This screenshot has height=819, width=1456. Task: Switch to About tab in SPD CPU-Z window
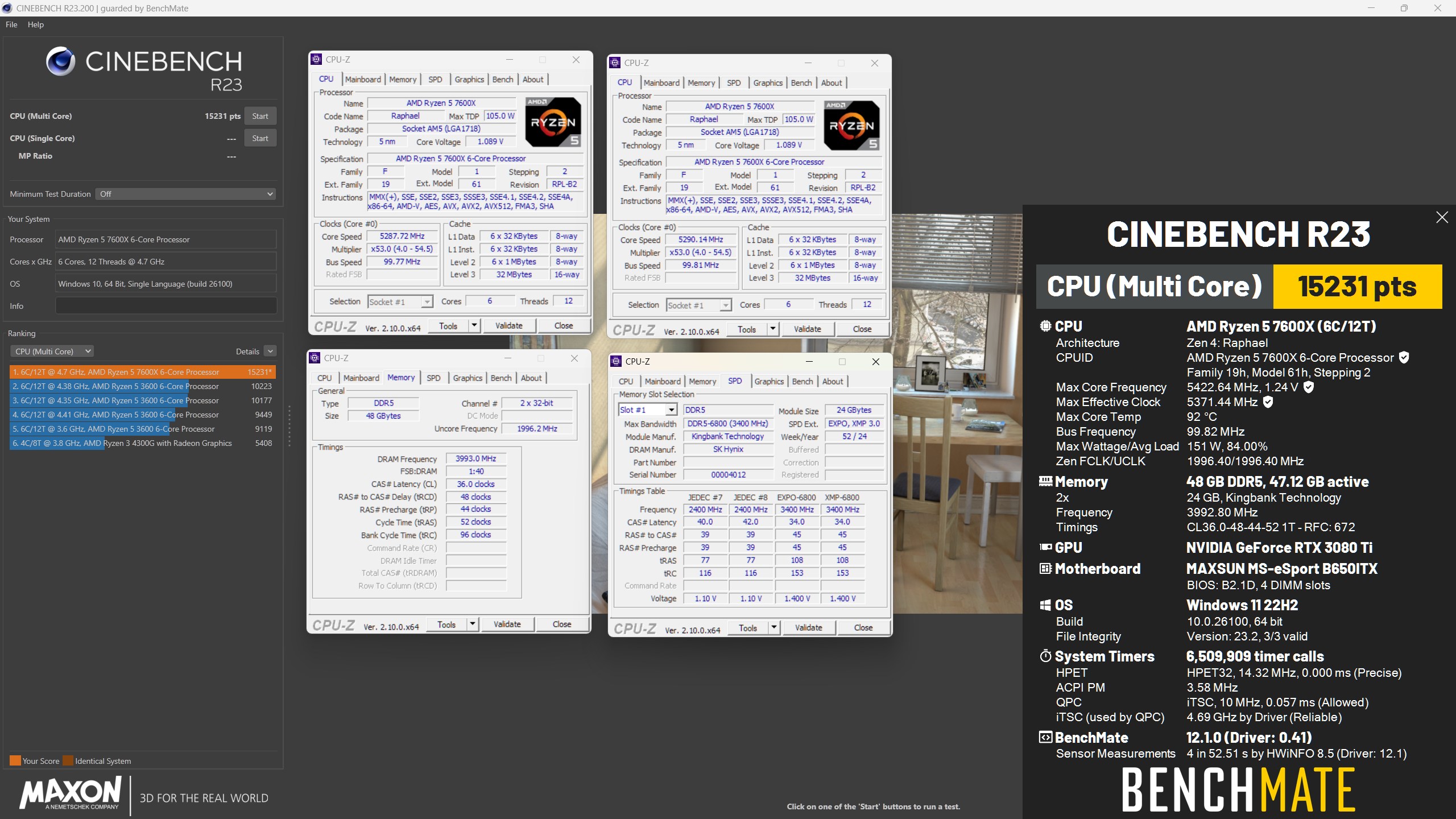(x=833, y=381)
